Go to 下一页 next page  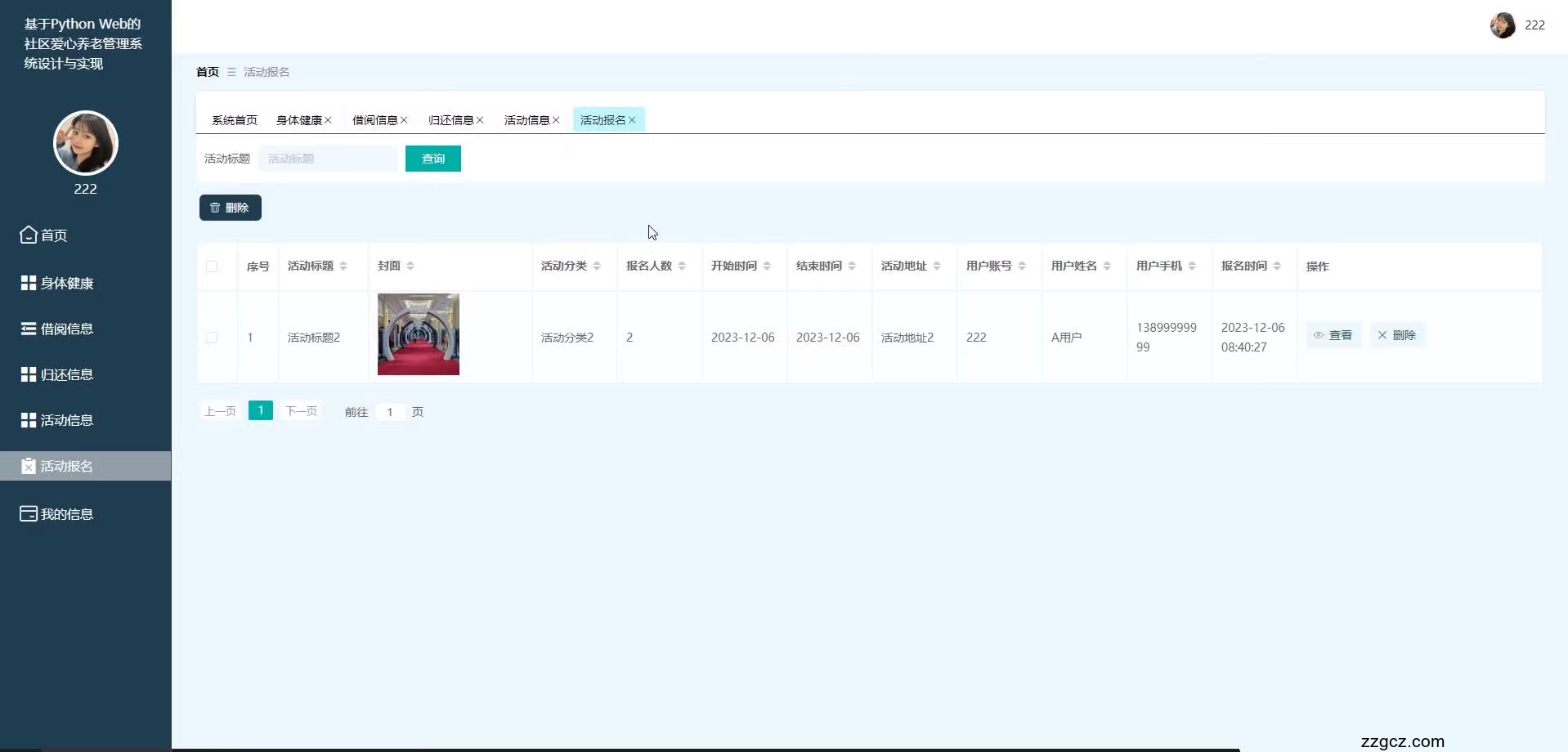point(301,411)
